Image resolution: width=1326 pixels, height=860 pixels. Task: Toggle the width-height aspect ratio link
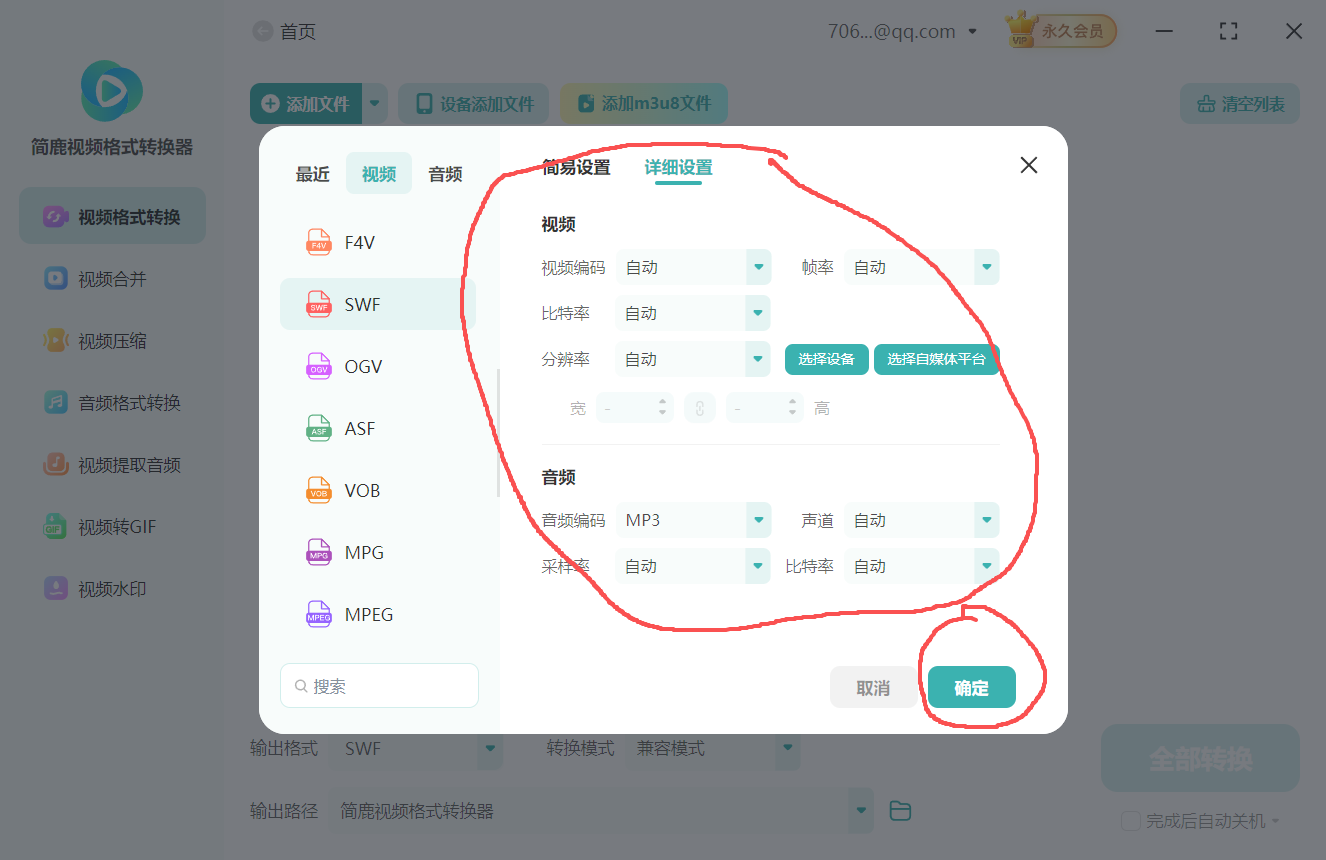point(700,407)
